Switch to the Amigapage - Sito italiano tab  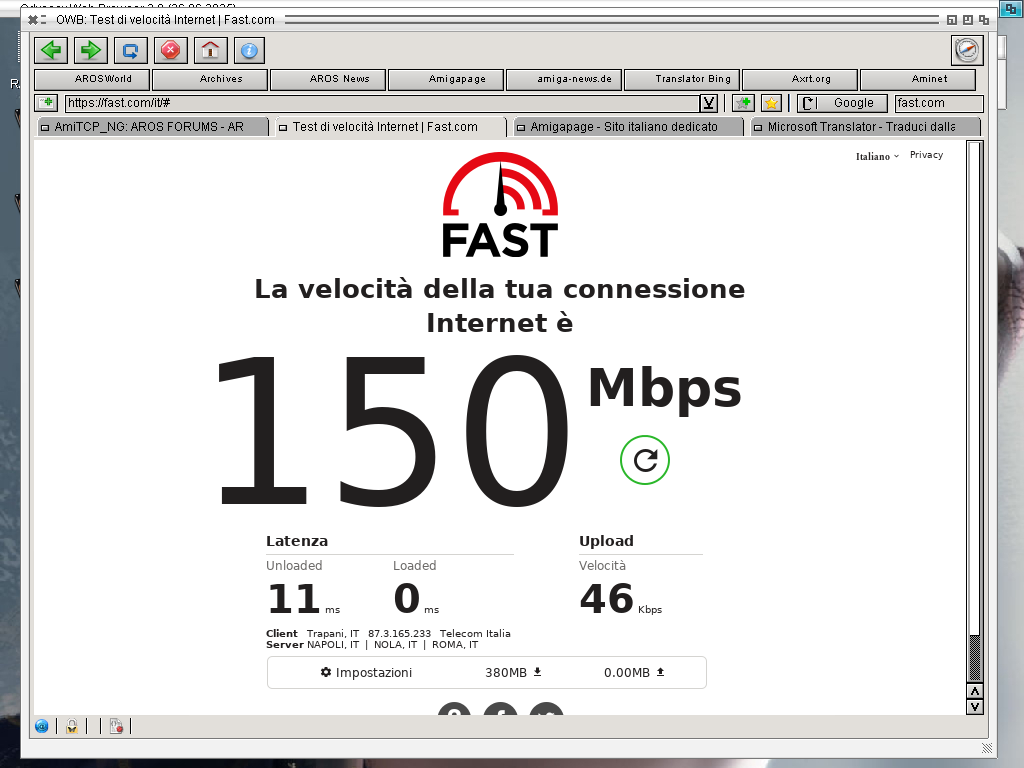point(628,127)
